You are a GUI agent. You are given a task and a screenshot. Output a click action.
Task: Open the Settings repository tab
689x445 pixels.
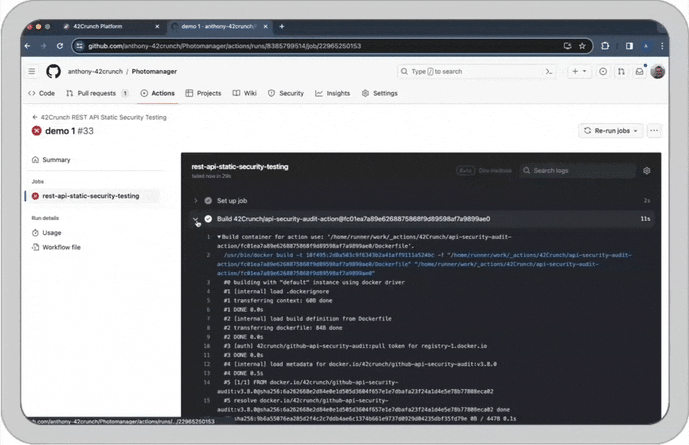point(380,93)
